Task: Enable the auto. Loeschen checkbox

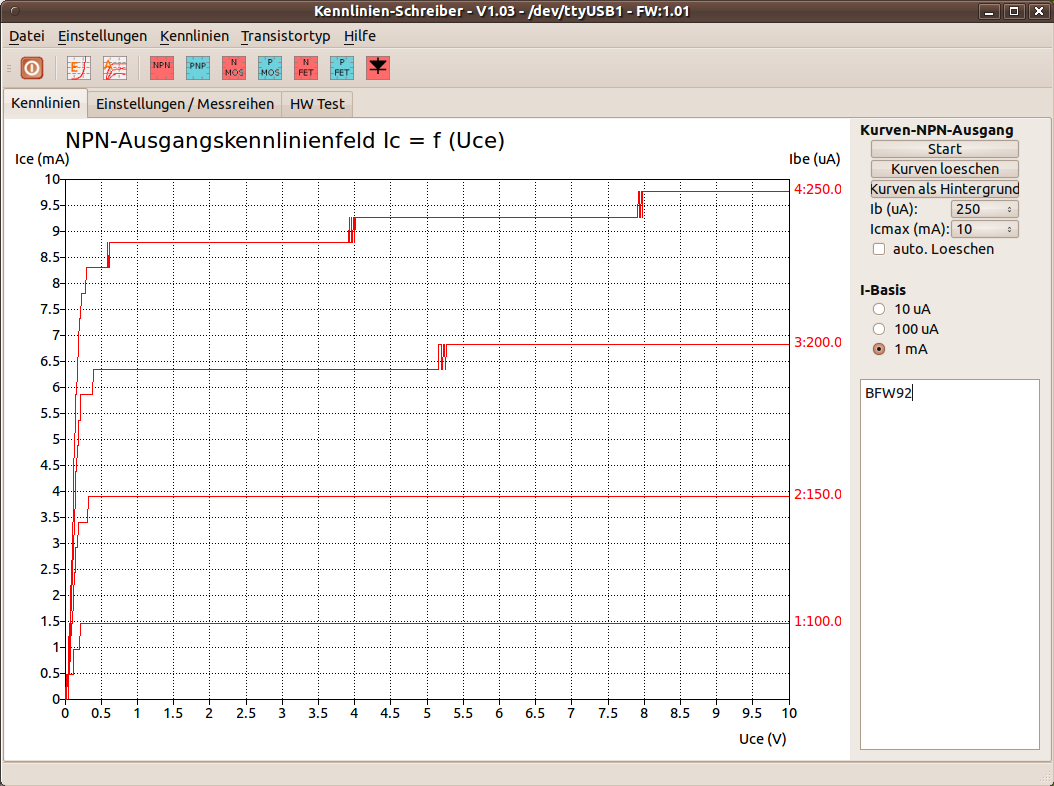Action: point(879,249)
